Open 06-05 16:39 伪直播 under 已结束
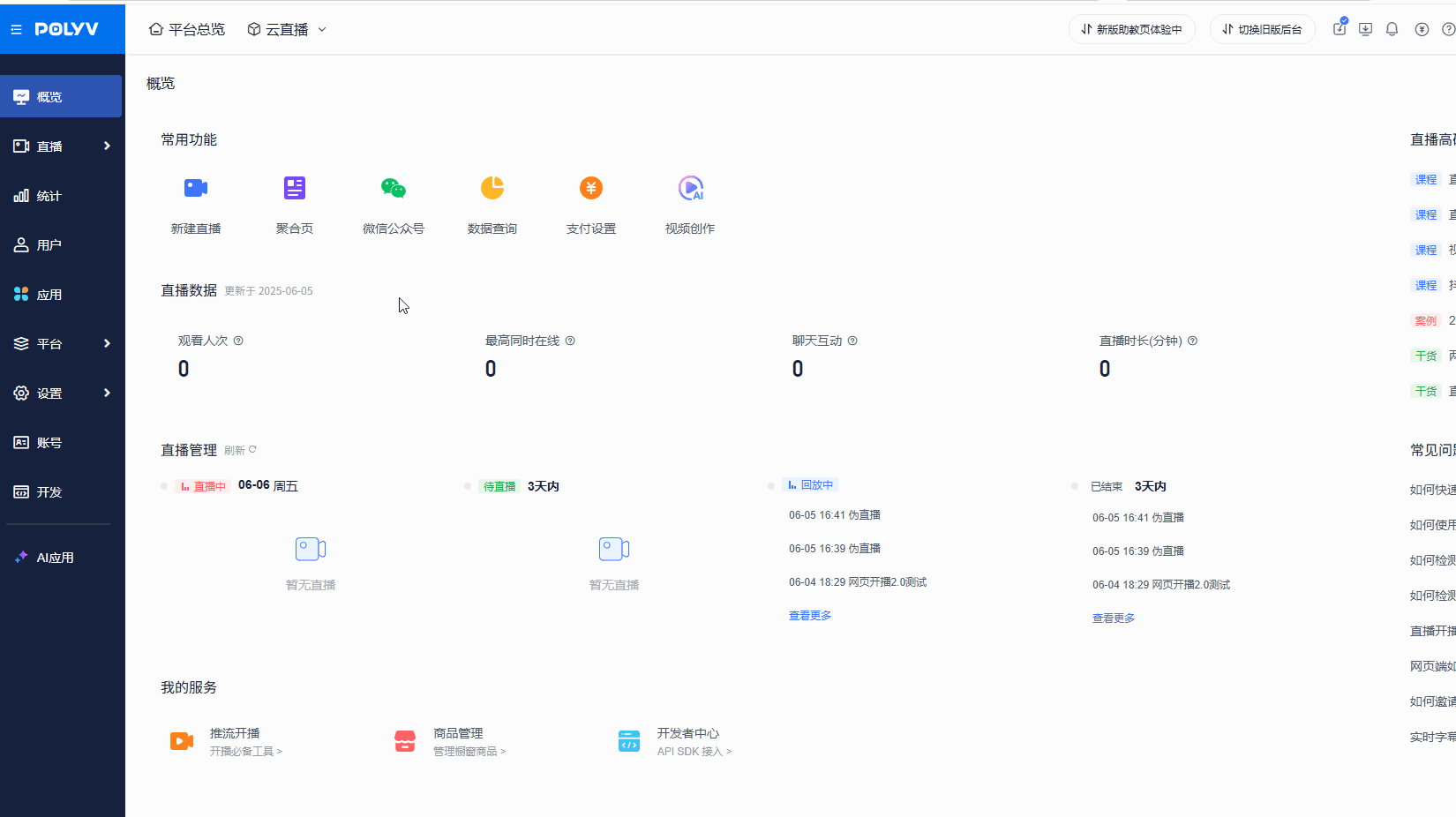Image resolution: width=1456 pixels, height=817 pixels. (x=1138, y=551)
